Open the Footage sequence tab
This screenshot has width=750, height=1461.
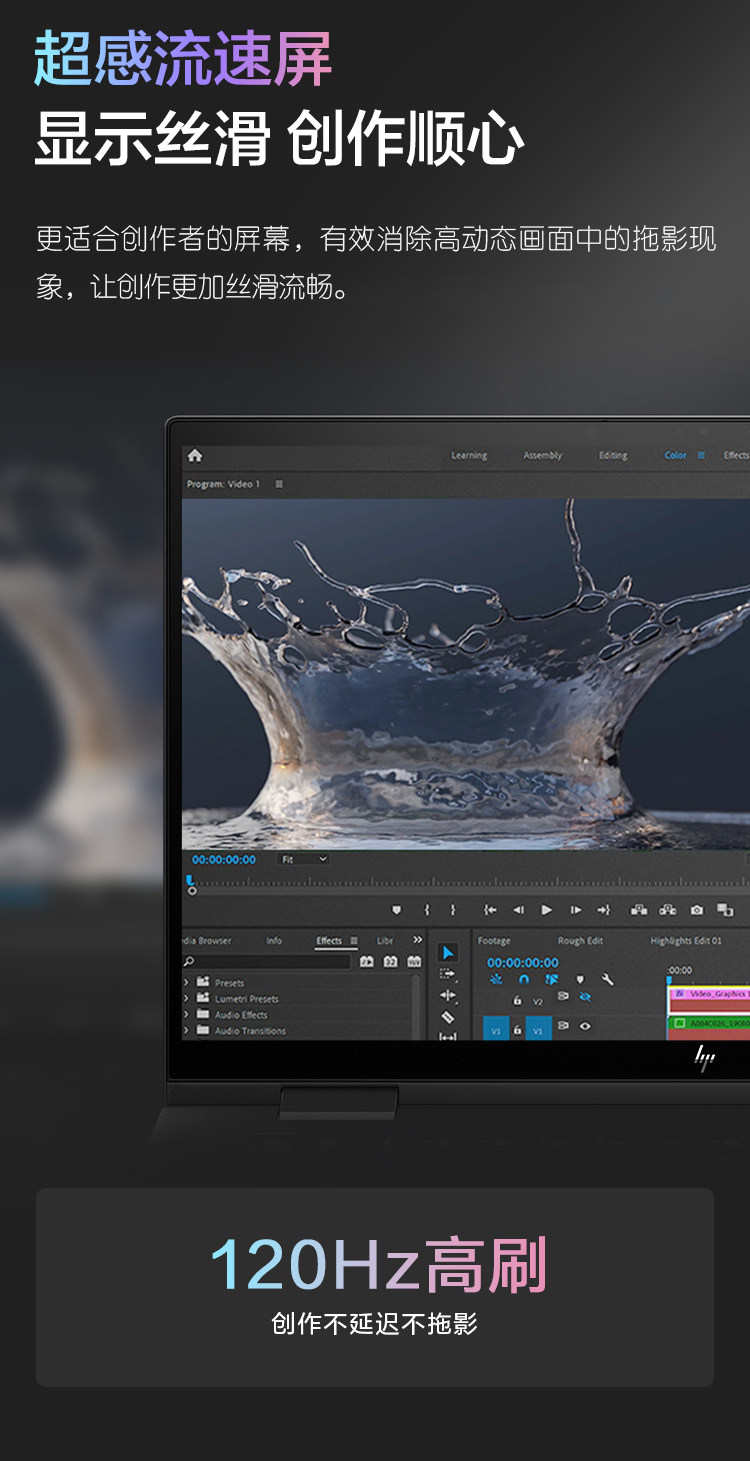(494, 941)
